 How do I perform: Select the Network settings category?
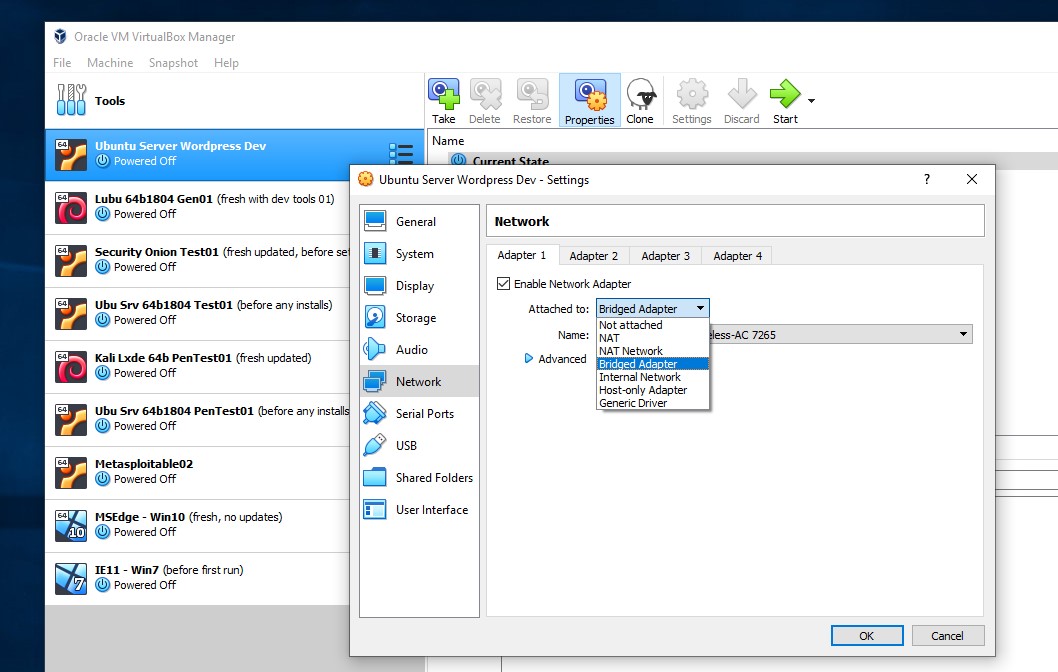pyautogui.click(x=419, y=381)
